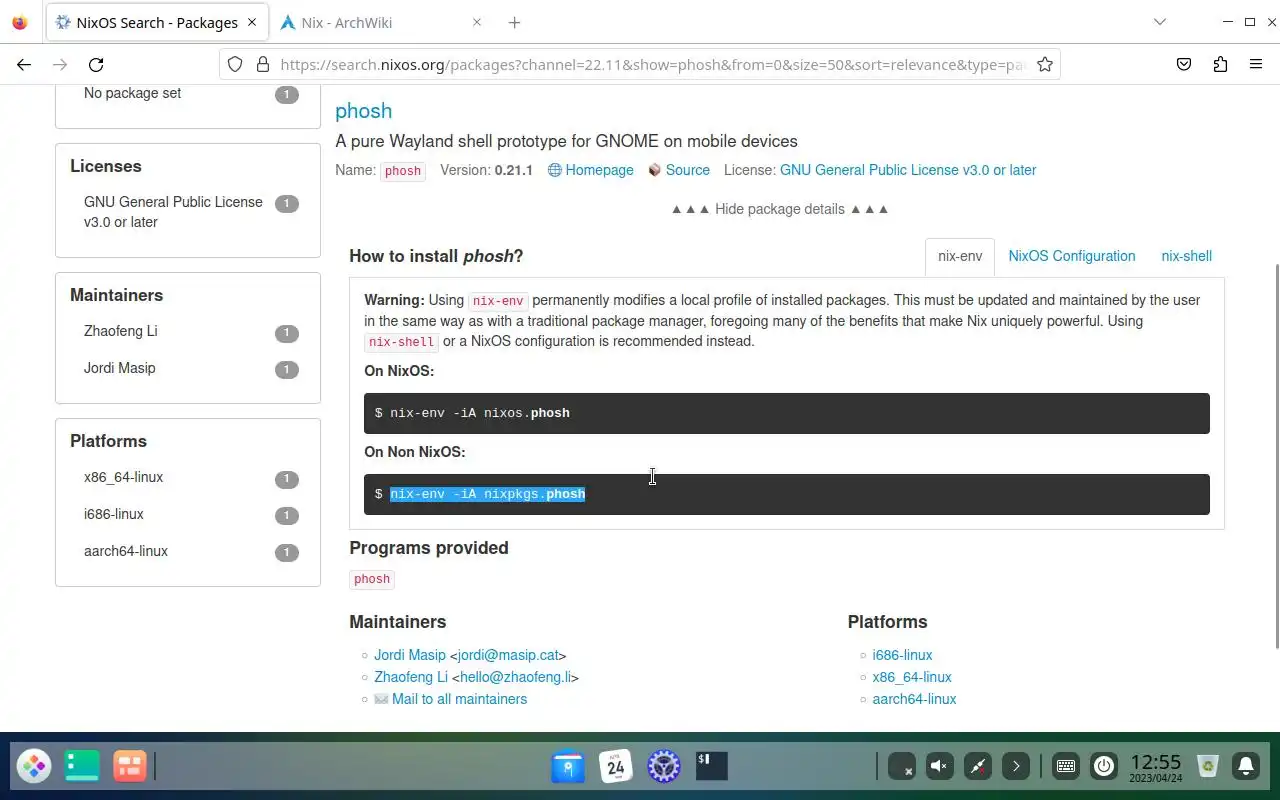The width and height of the screenshot is (1280, 800).
Task: Click the highlighted nixpkgs.phosh command
Action: tap(488, 494)
